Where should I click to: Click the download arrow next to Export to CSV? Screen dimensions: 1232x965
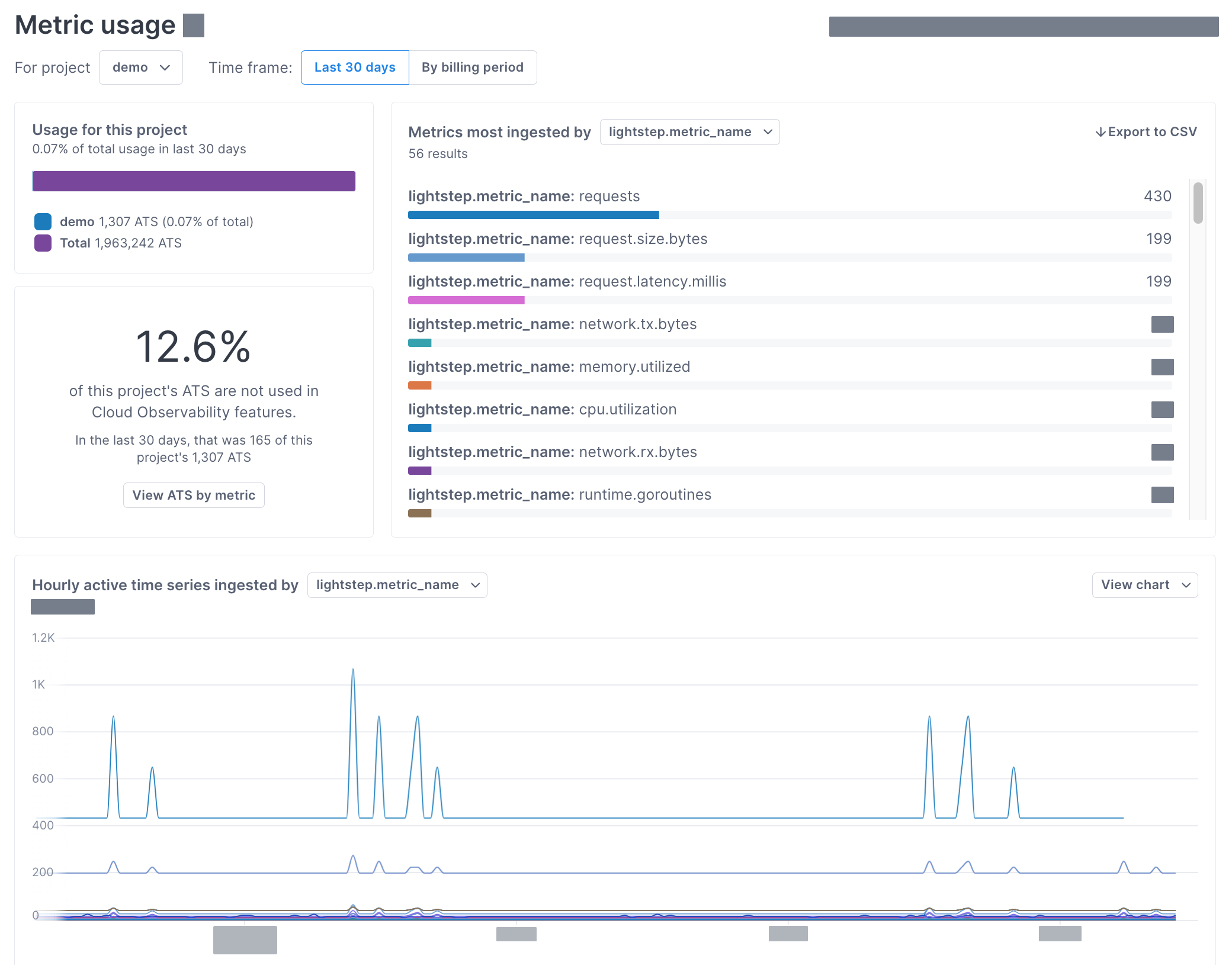[x=1102, y=131]
